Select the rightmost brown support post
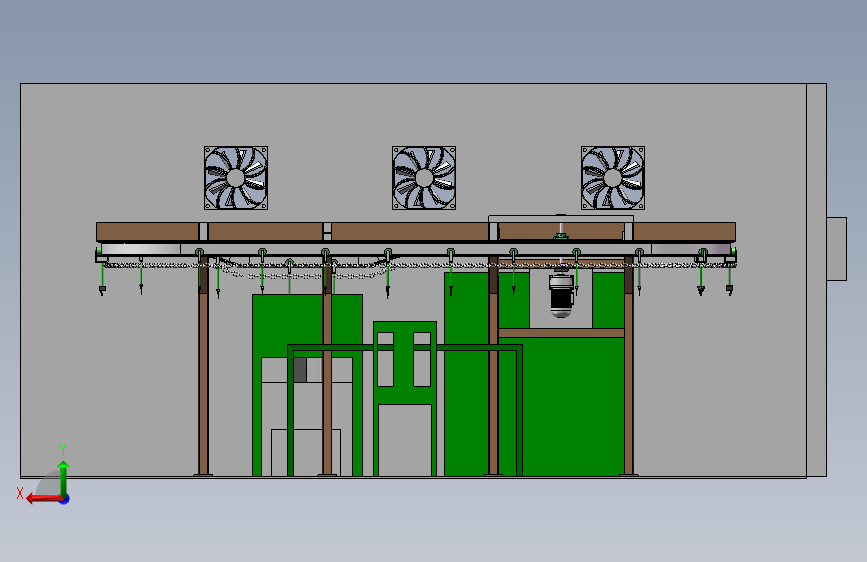Image resolution: width=867 pixels, height=562 pixels. (629, 365)
